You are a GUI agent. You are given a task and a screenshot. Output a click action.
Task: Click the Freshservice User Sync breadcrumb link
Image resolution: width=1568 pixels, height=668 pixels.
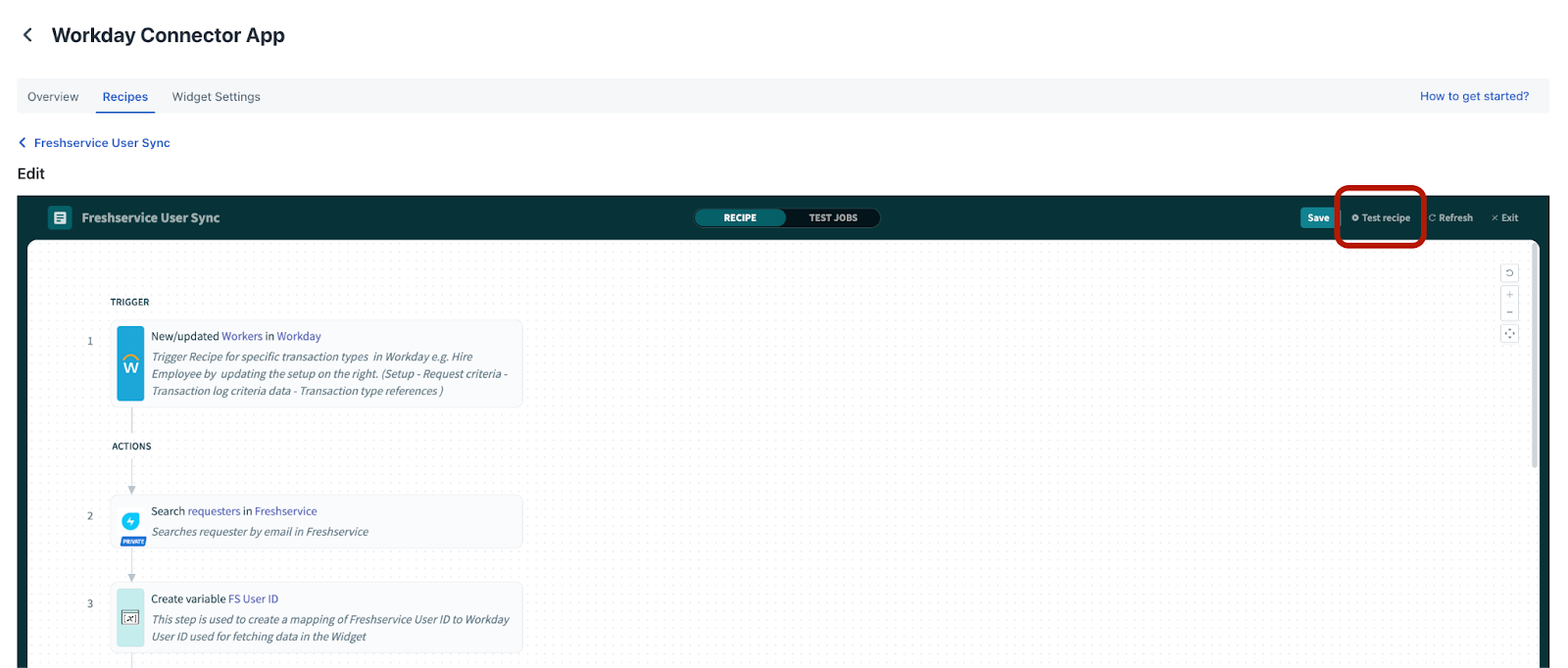click(102, 143)
